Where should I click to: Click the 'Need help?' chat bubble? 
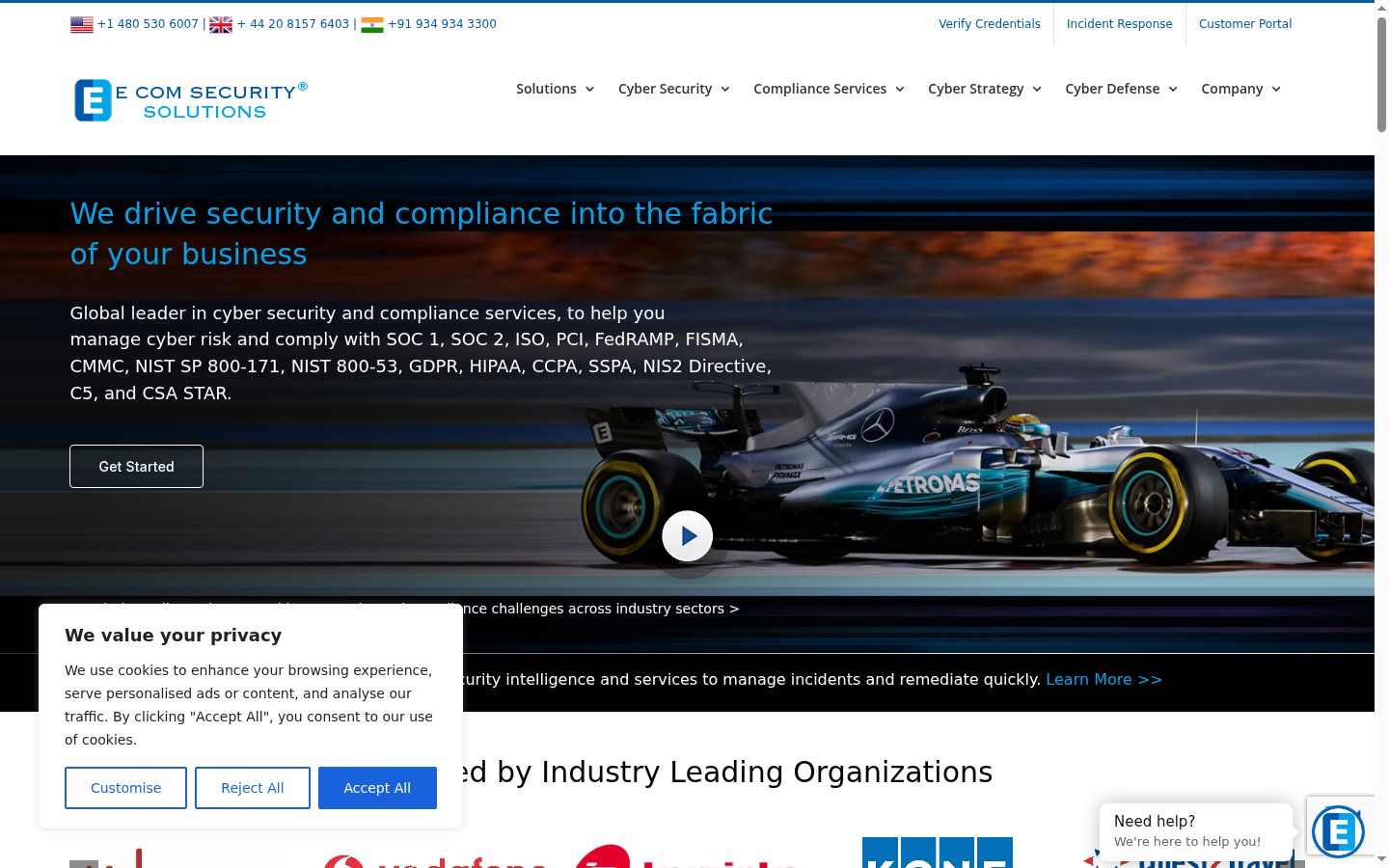click(1196, 831)
